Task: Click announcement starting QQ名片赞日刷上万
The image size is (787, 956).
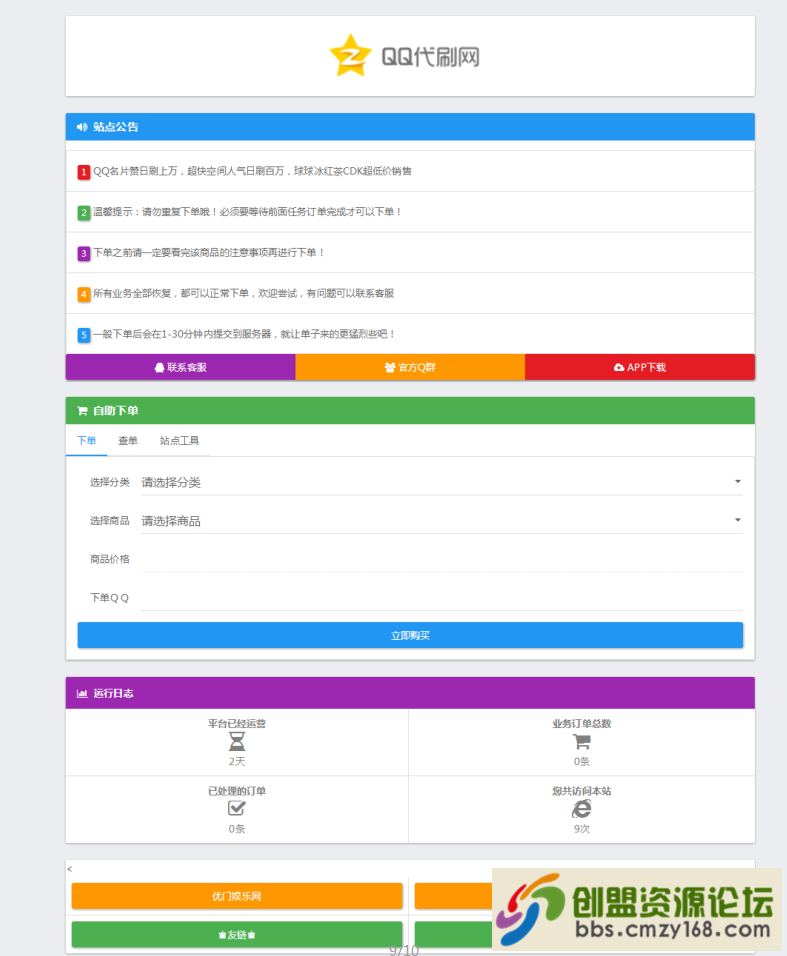Action: pyautogui.click(x=252, y=171)
